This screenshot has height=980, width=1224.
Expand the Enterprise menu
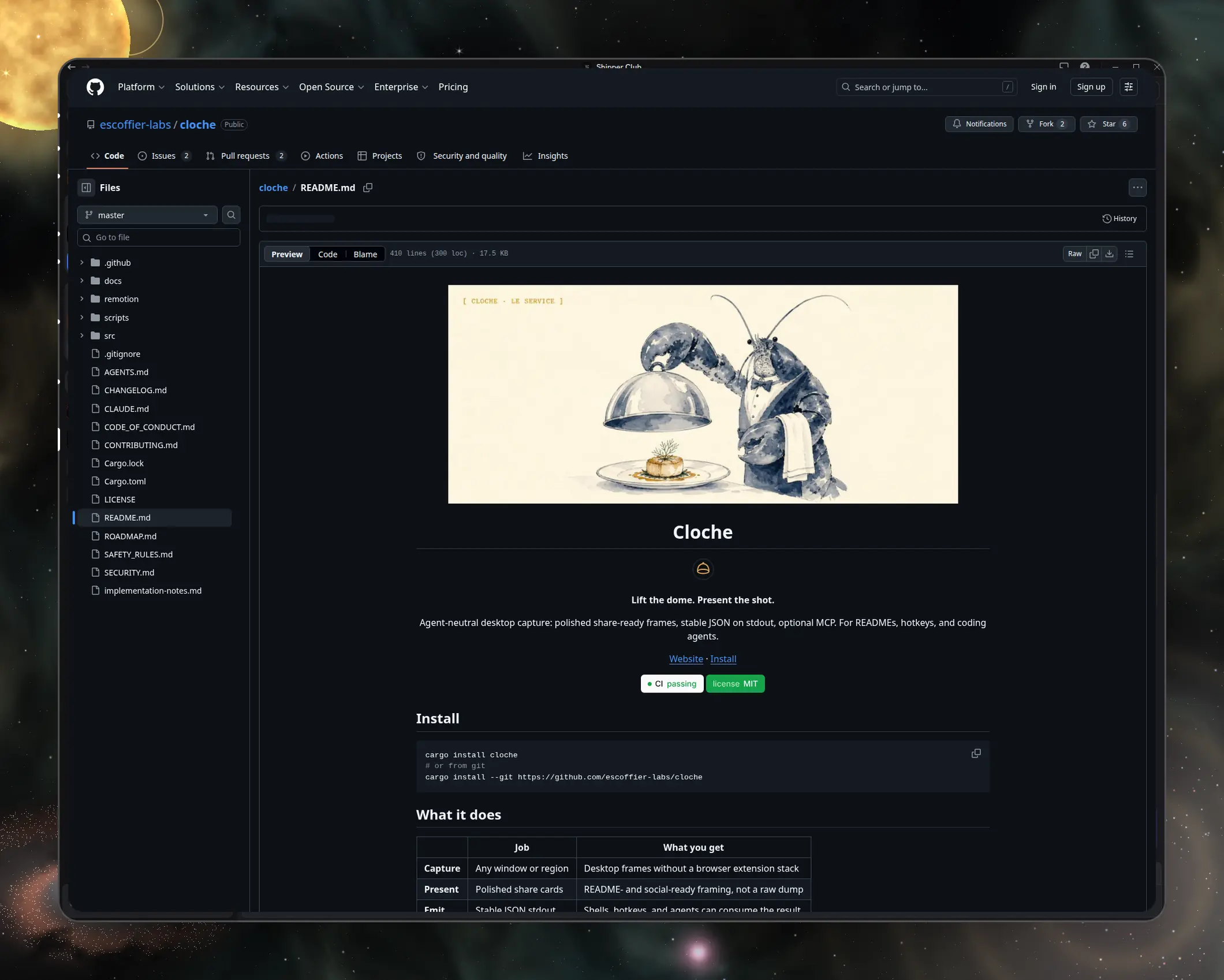[401, 87]
